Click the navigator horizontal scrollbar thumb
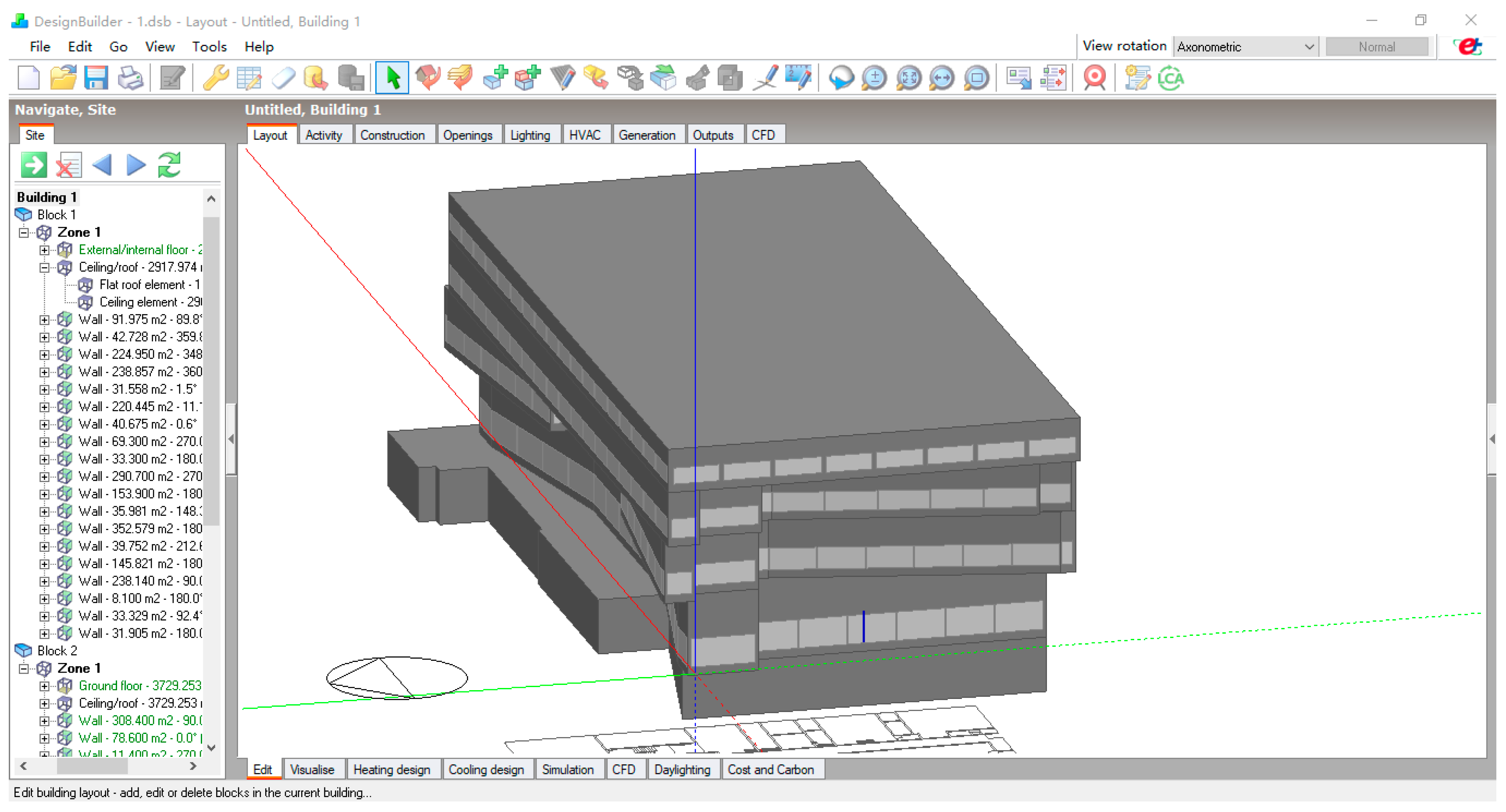 [x=92, y=766]
